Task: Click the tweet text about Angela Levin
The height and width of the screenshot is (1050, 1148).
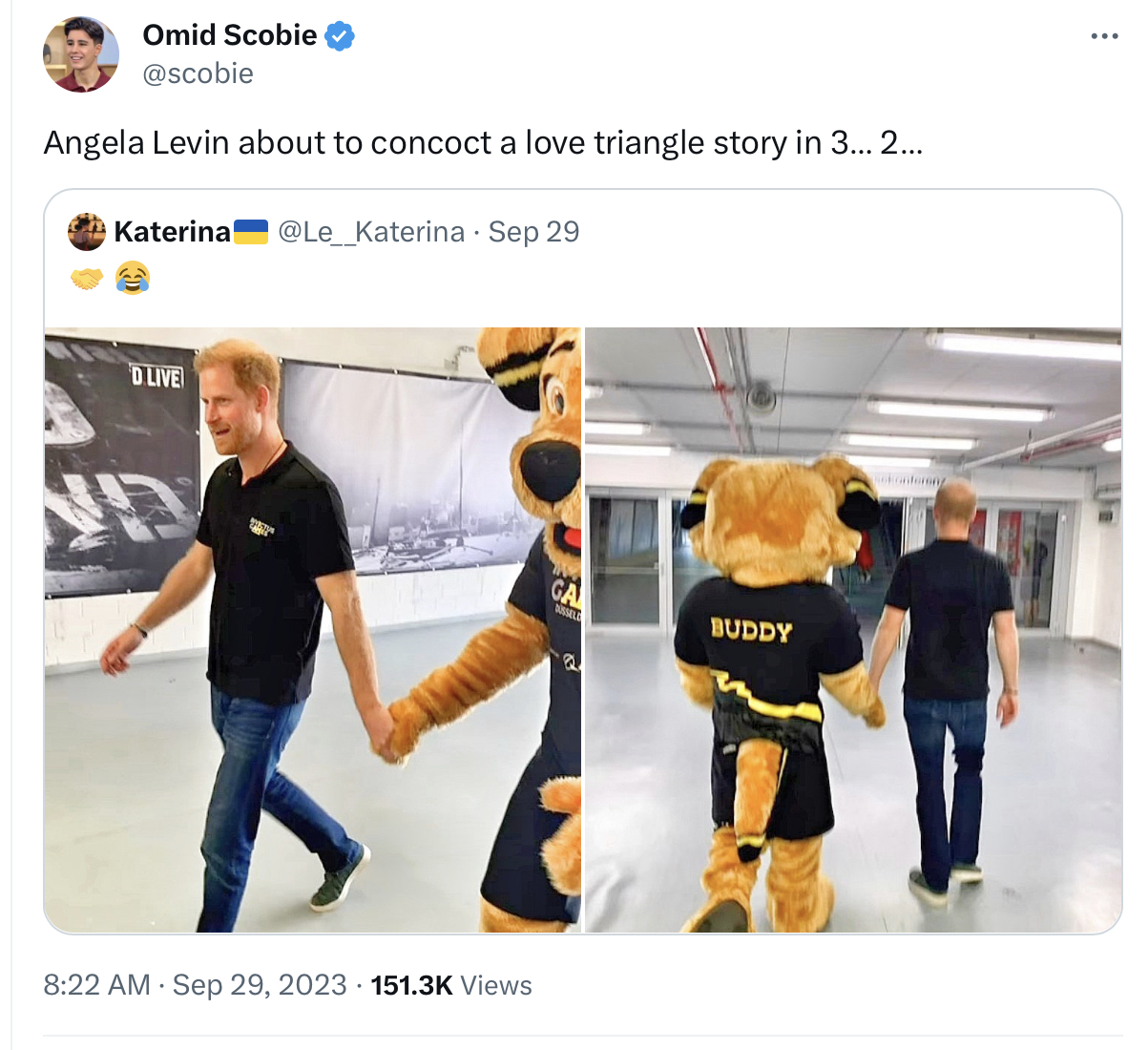Action: [483, 142]
